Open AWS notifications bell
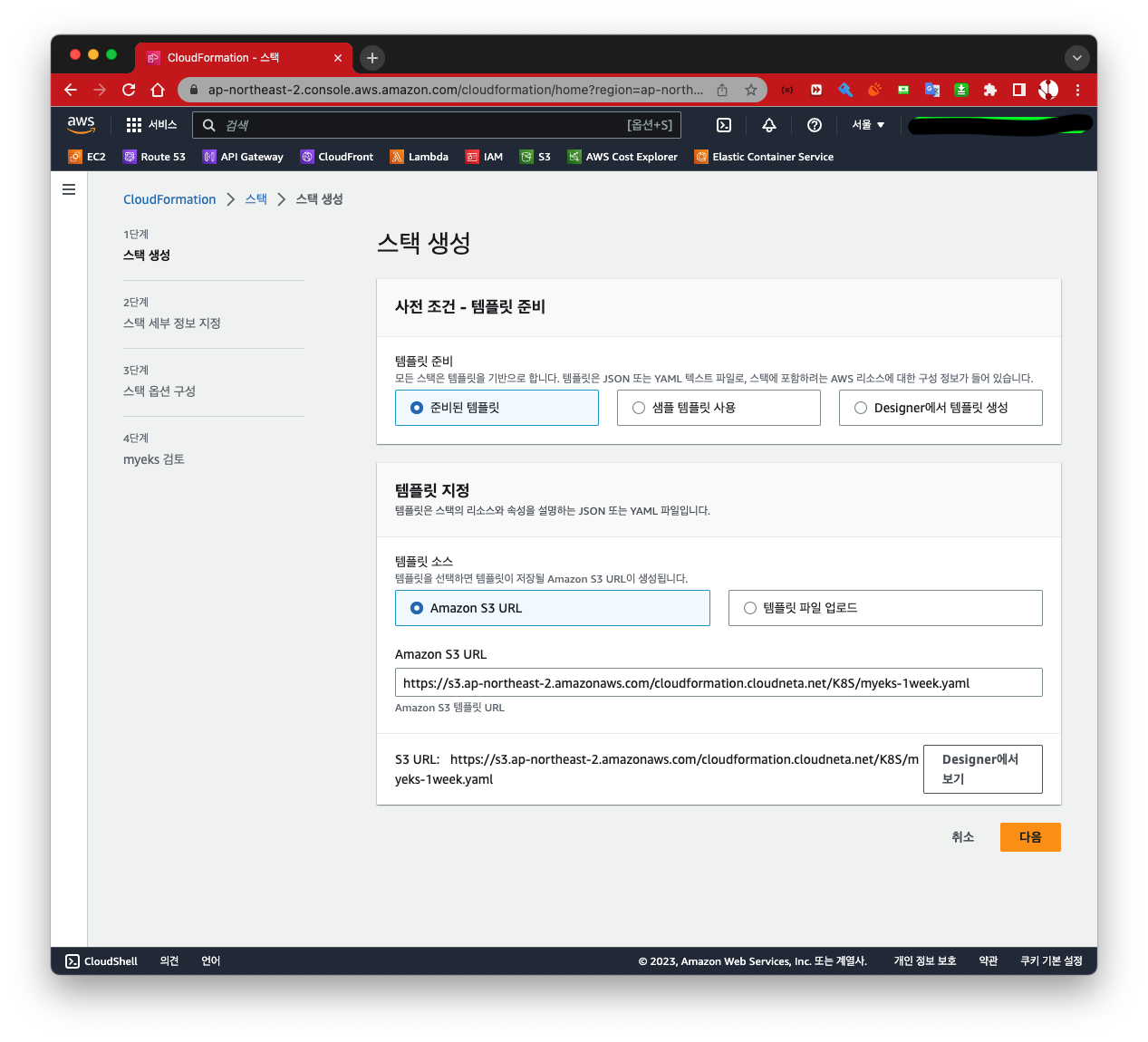The height and width of the screenshot is (1042, 1148). point(769,125)
